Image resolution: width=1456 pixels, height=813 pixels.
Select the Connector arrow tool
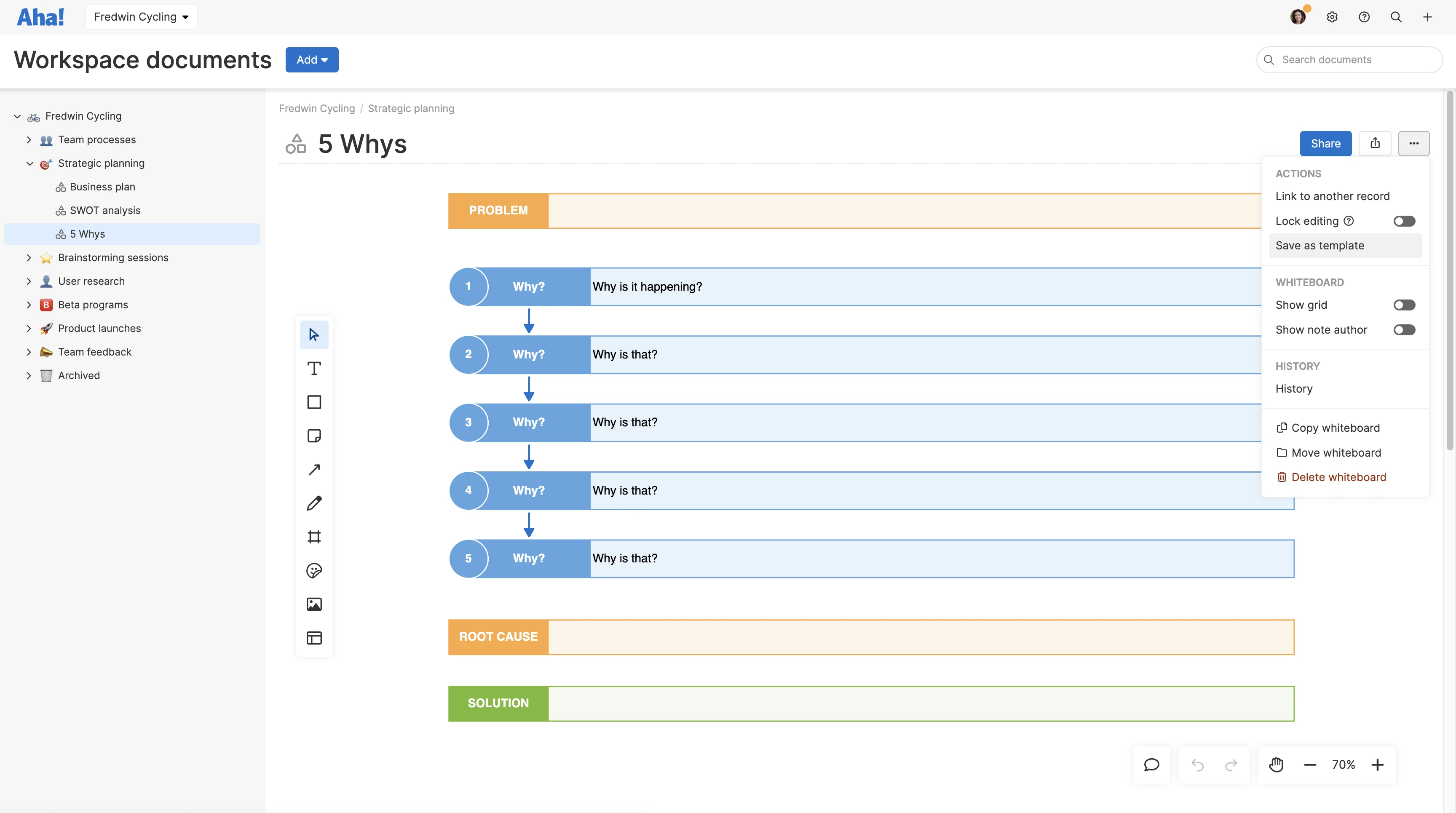click(314, 470)
